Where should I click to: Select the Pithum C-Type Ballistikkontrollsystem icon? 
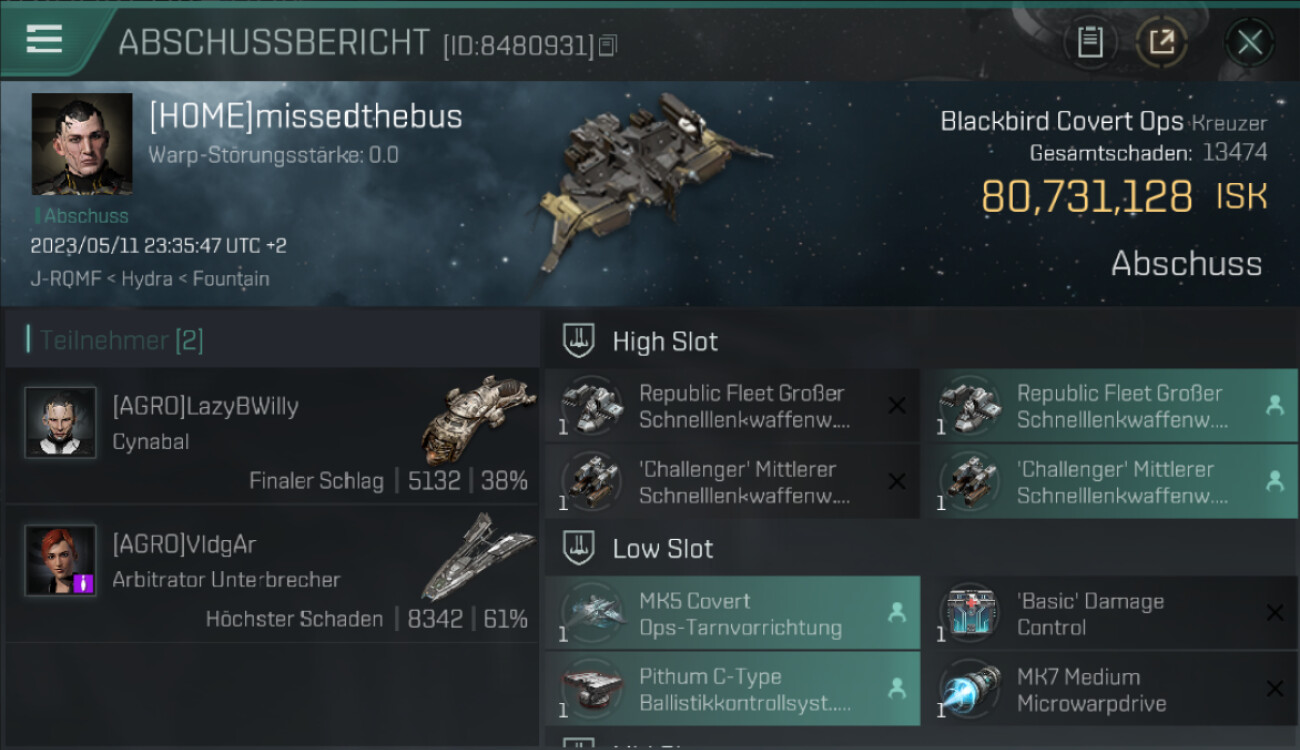click(592, 689)
